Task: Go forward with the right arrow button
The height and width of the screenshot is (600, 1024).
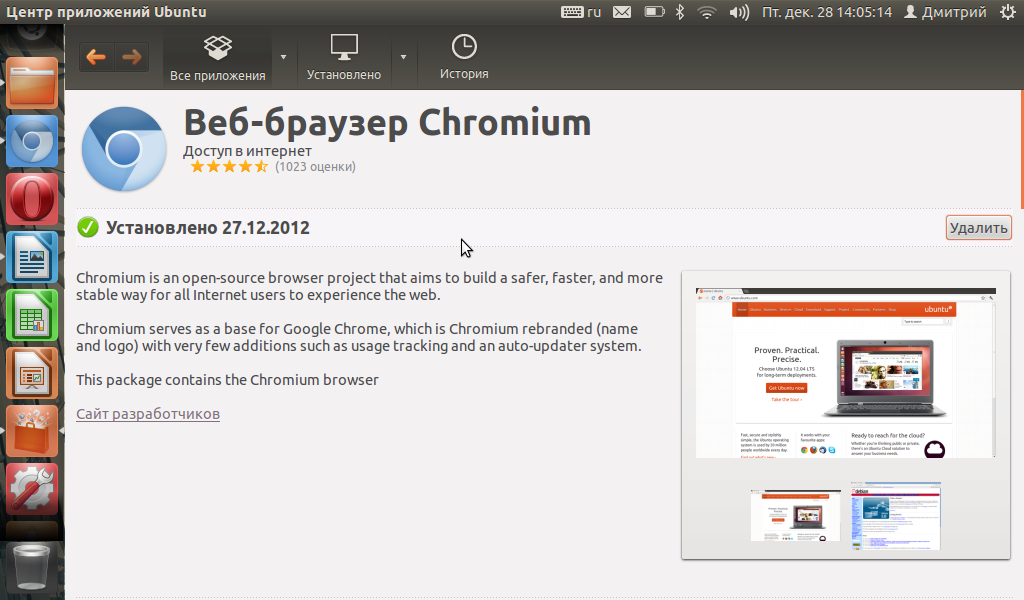Action: point(132,57)
